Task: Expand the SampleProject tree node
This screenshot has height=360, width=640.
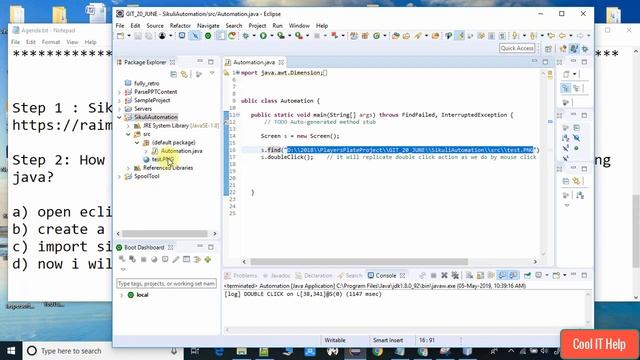Action: click(120, 100)
